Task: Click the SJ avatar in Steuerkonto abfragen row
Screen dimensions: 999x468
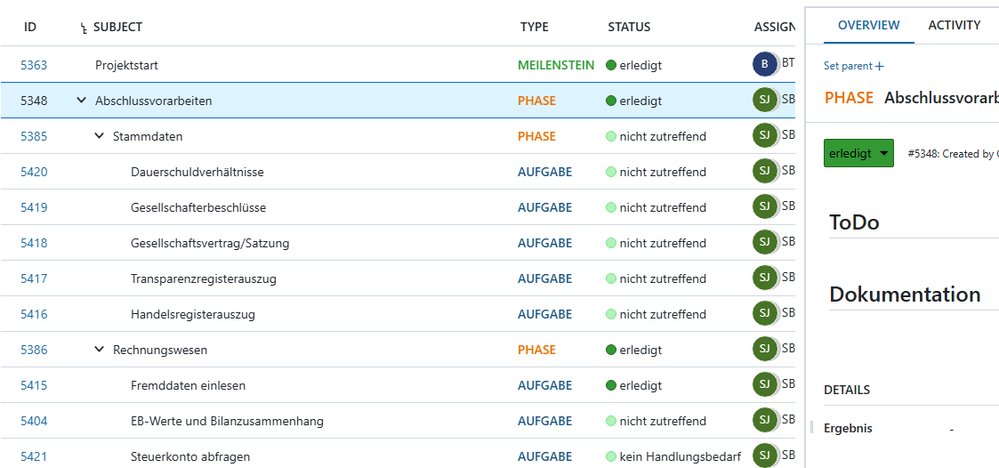Action: pos(765,457)
